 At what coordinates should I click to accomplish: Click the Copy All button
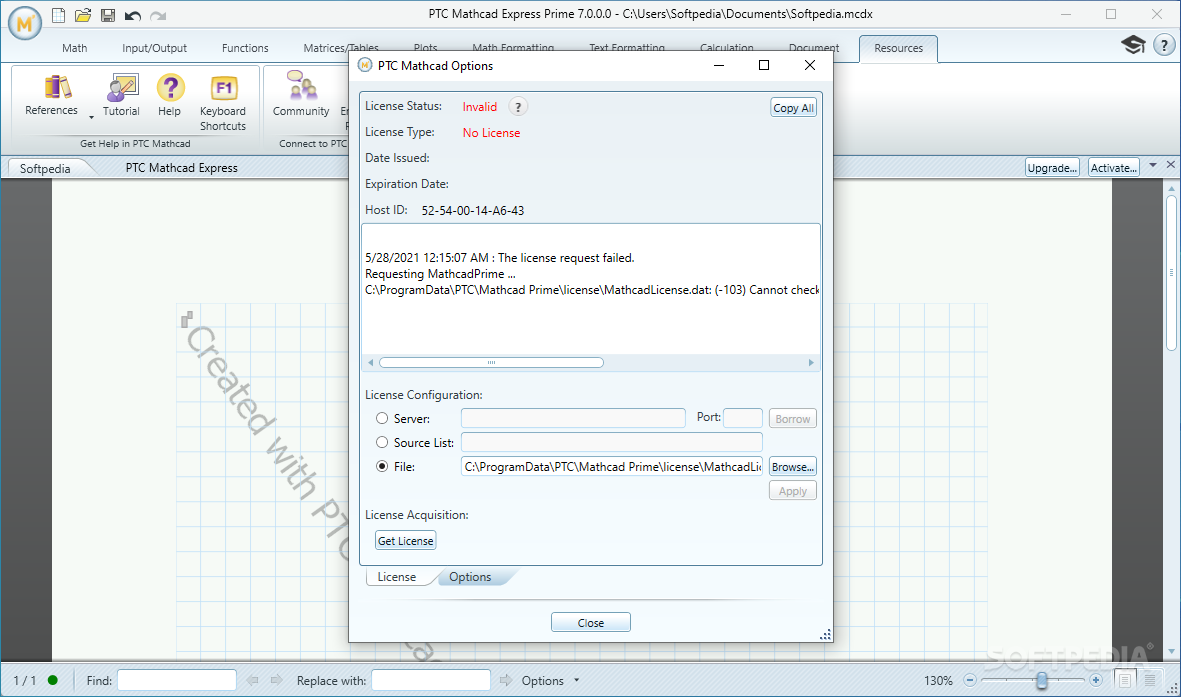click(794, 108)
